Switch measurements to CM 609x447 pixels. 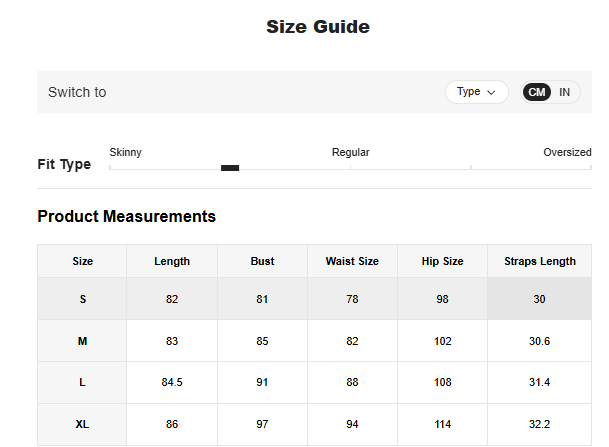(537, 92)
